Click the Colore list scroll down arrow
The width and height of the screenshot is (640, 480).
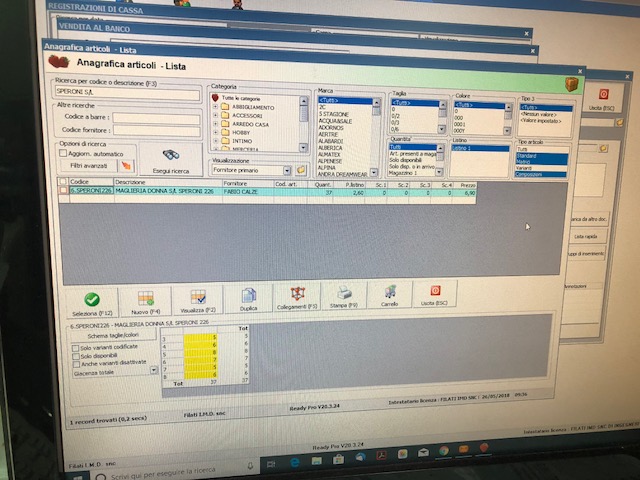coord(507,131)
